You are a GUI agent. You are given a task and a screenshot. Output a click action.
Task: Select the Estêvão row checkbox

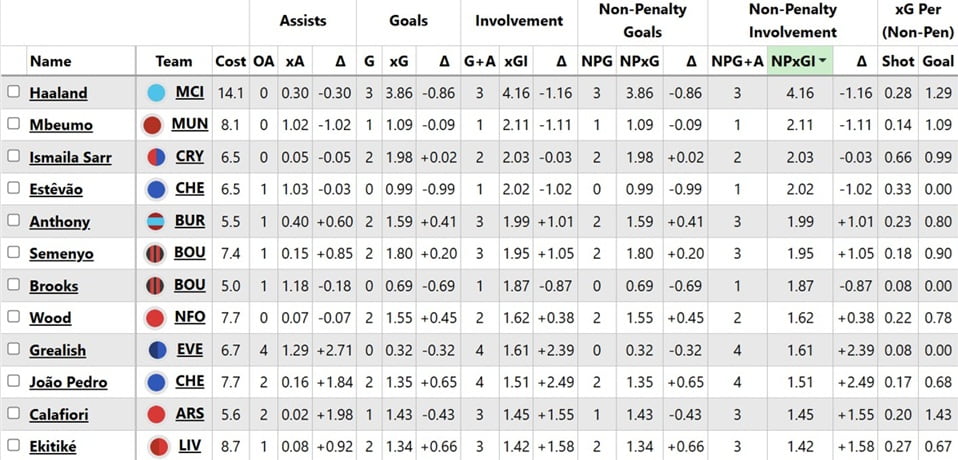[14, 188]
